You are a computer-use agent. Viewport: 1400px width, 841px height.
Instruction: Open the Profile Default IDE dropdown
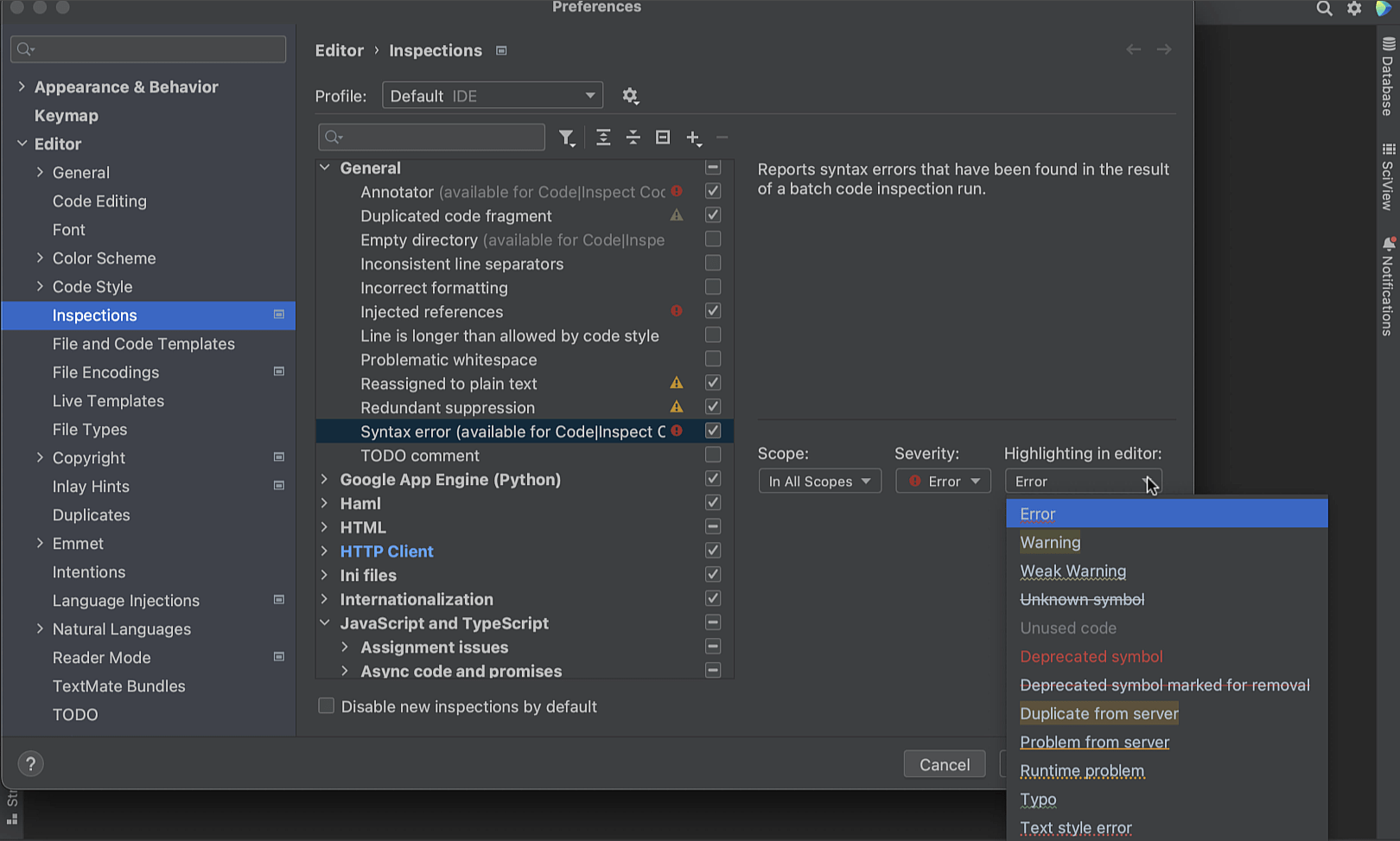pyautogui.click(x=492, y=96)
